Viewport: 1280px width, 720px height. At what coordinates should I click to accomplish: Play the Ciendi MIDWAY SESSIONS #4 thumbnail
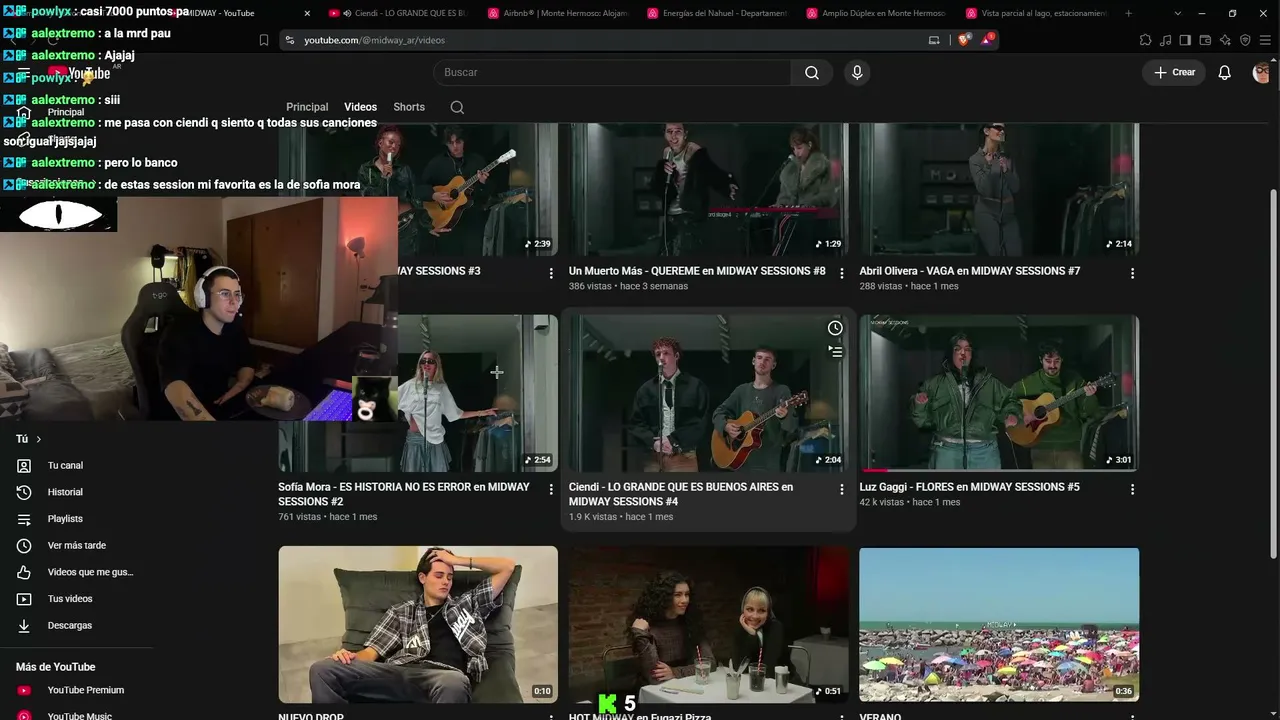[708, 393]
